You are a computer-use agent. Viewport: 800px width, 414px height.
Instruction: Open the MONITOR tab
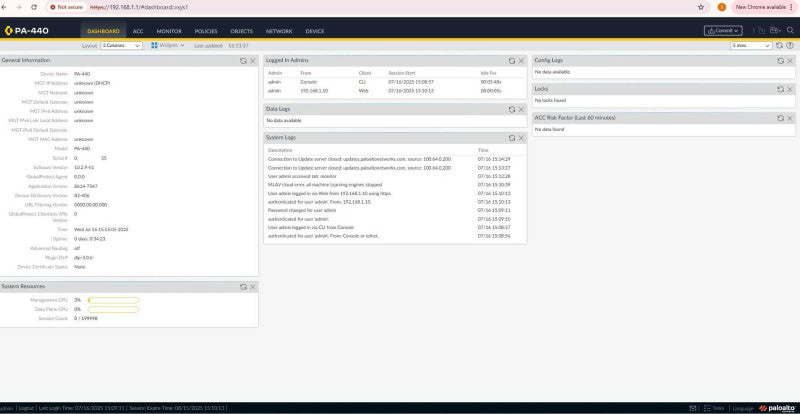169,31
